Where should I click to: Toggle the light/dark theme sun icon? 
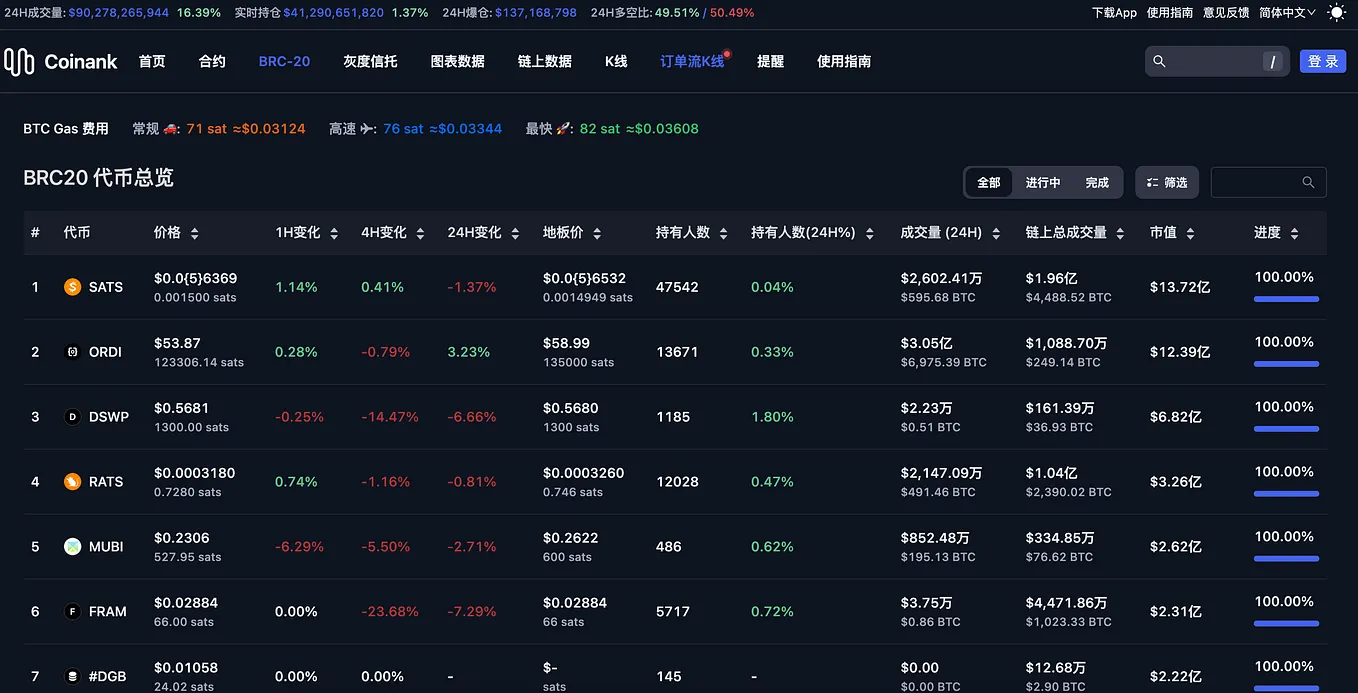click(1336, 13)
